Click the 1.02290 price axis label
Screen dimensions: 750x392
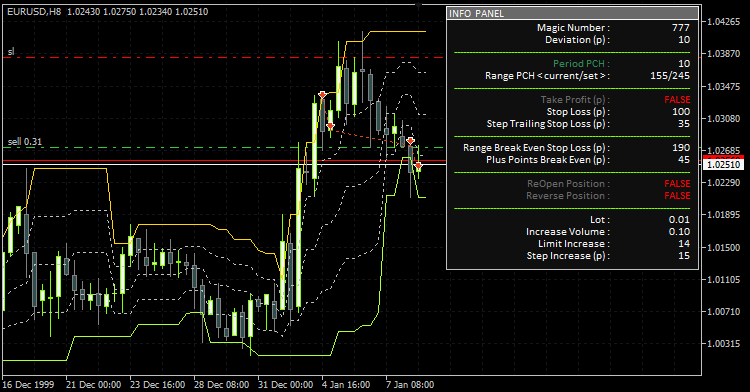click(724, 183)
